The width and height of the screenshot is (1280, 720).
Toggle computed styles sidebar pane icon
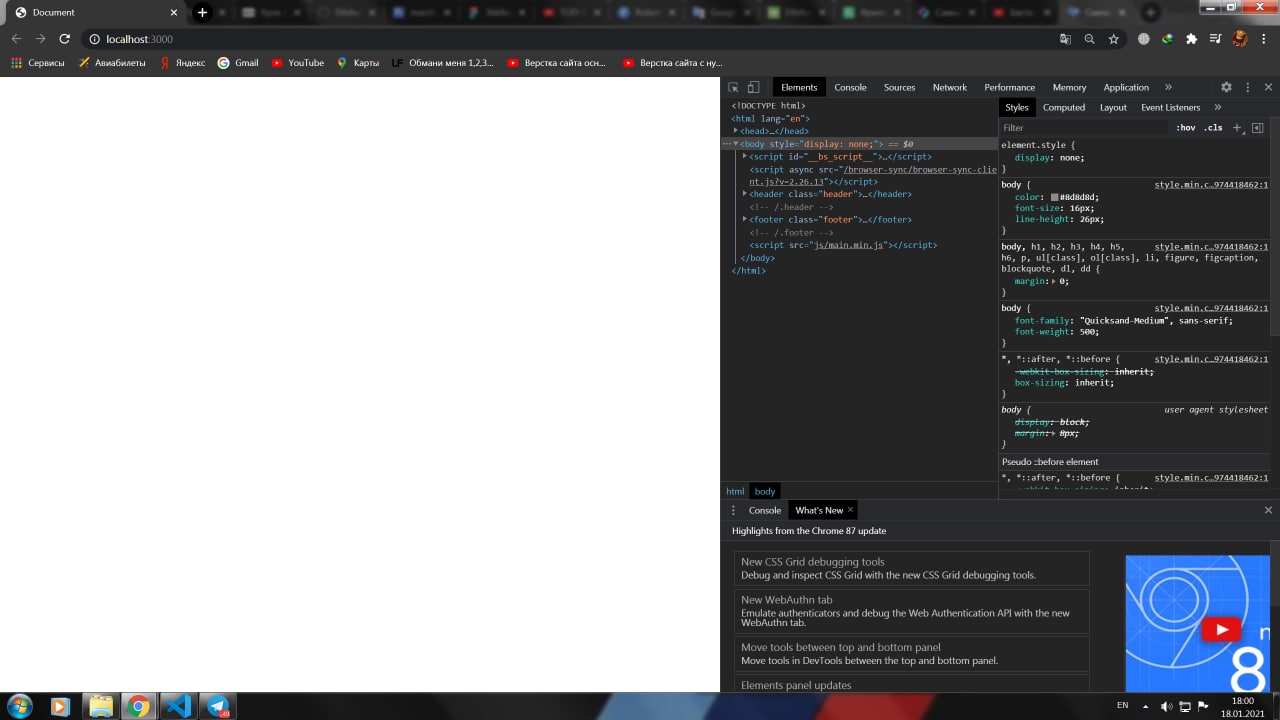(x=1258, y=128)
